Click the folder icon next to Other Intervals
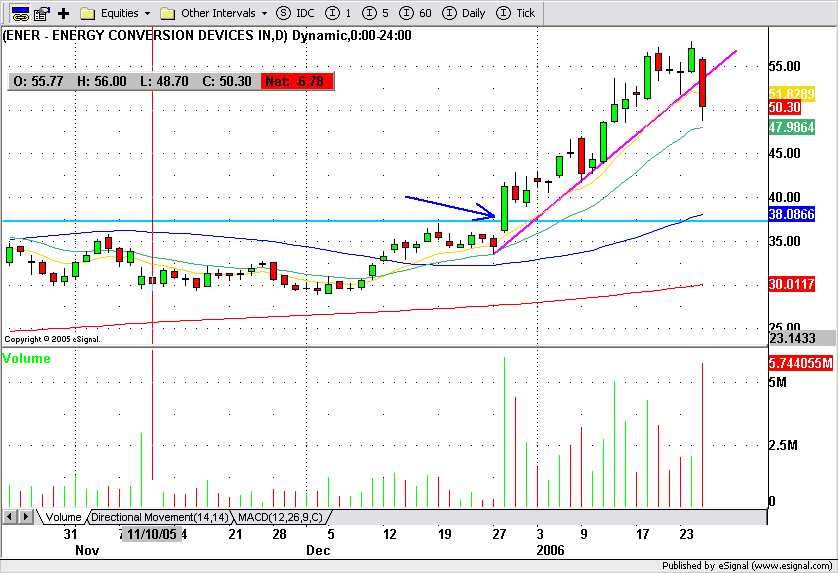 pyautogui.click(x=168, y=13)
